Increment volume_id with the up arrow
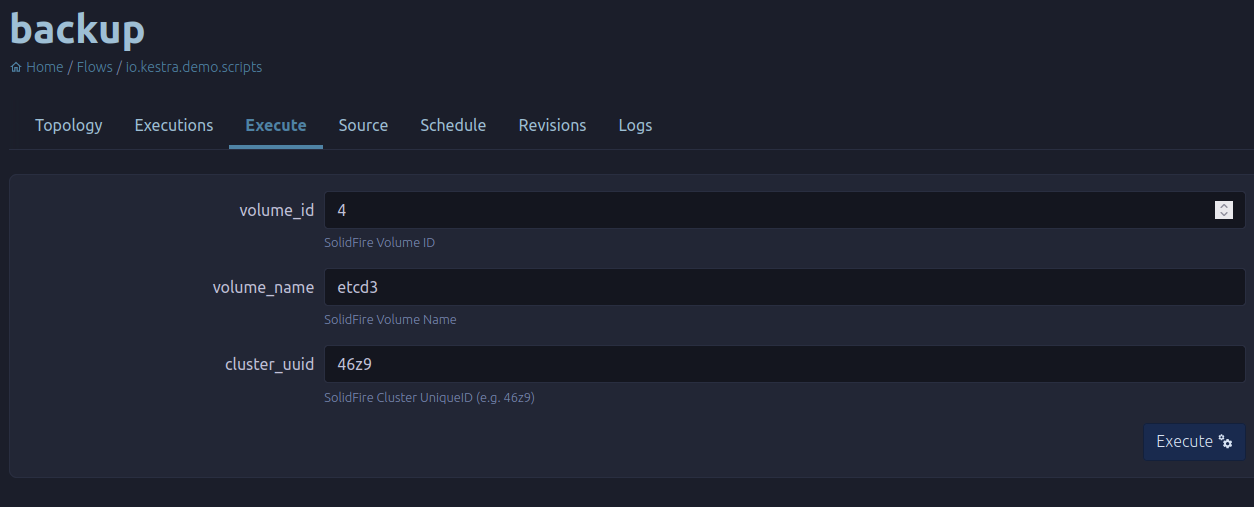 pyautogui.click(x=1224, y=206)
